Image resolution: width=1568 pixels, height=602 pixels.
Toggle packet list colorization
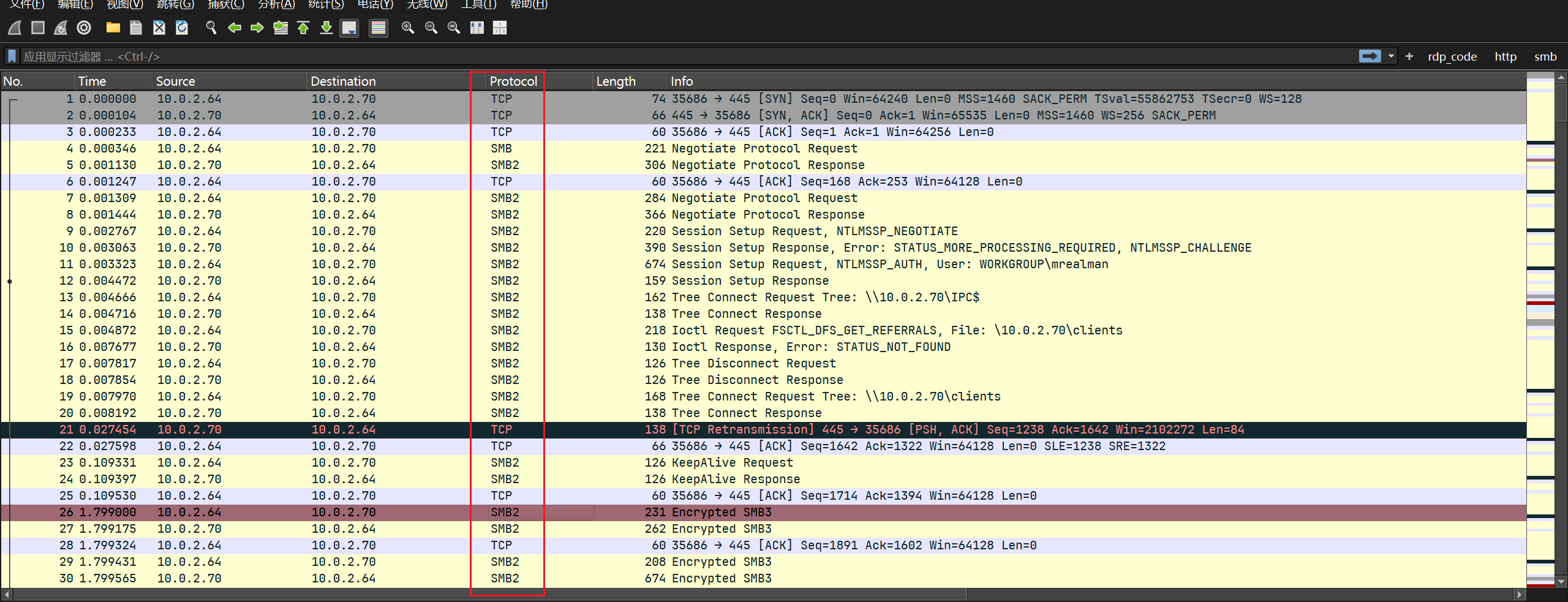(x=379, y=28)
